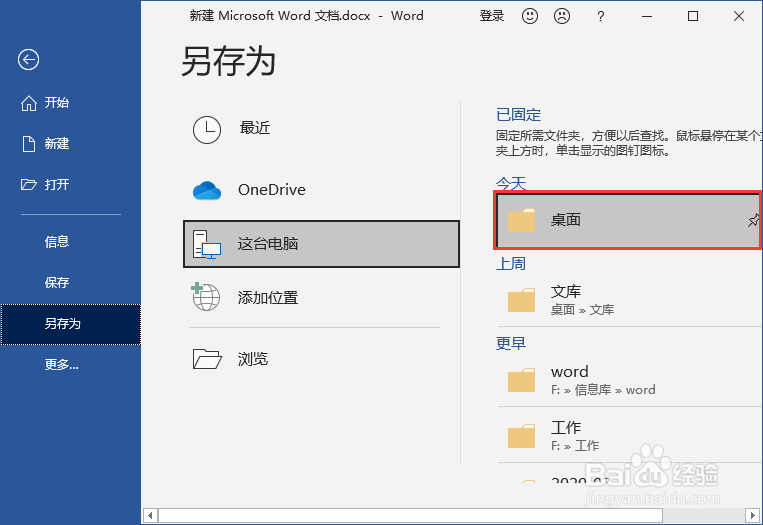Select 这台电脑 as save location
The height and width of the screenshot is (525, 763).
(x=321, y=244)
